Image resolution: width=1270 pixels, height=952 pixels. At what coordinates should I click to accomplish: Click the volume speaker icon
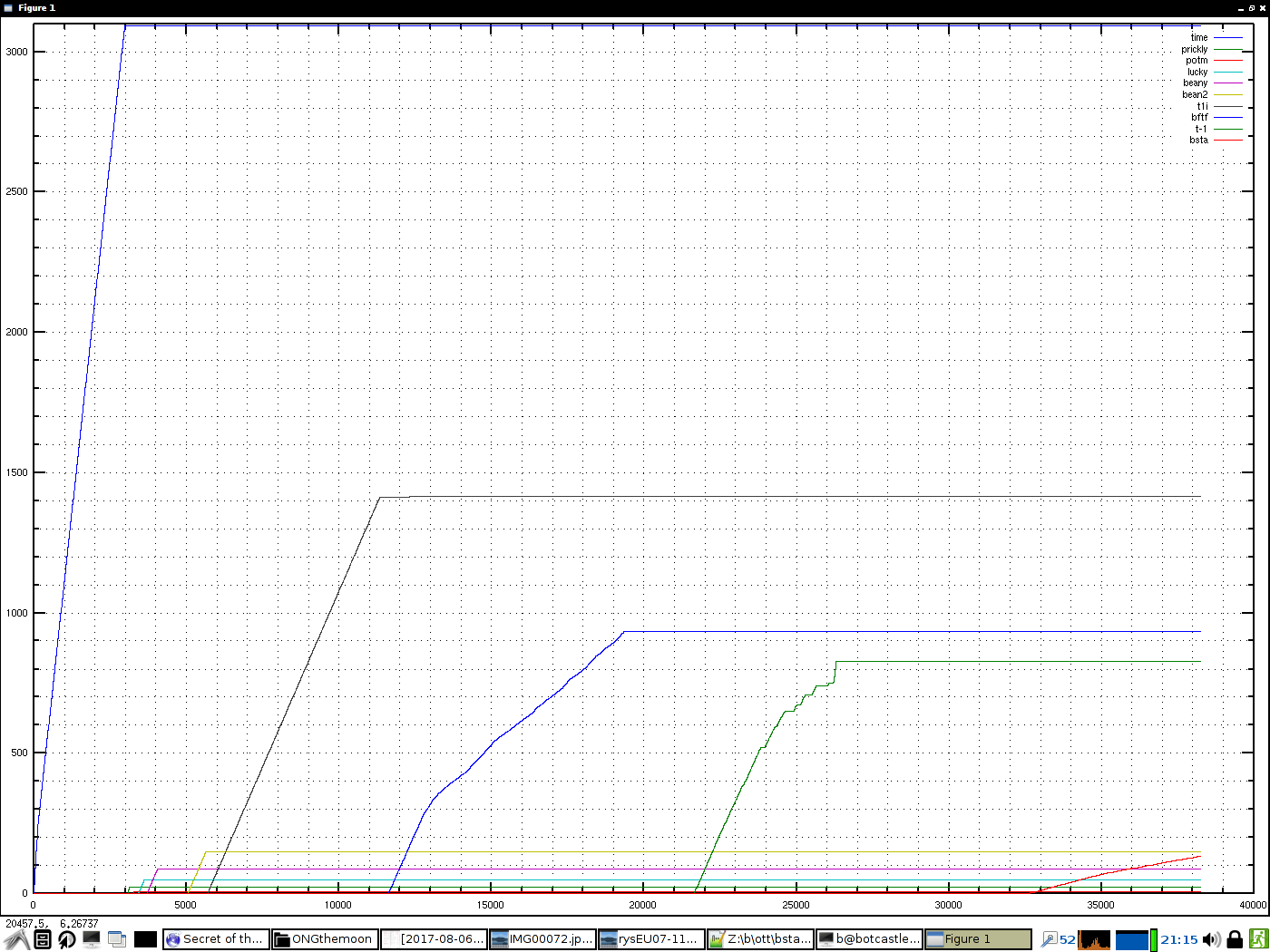pyautogui.click(x=1211, y=939)
